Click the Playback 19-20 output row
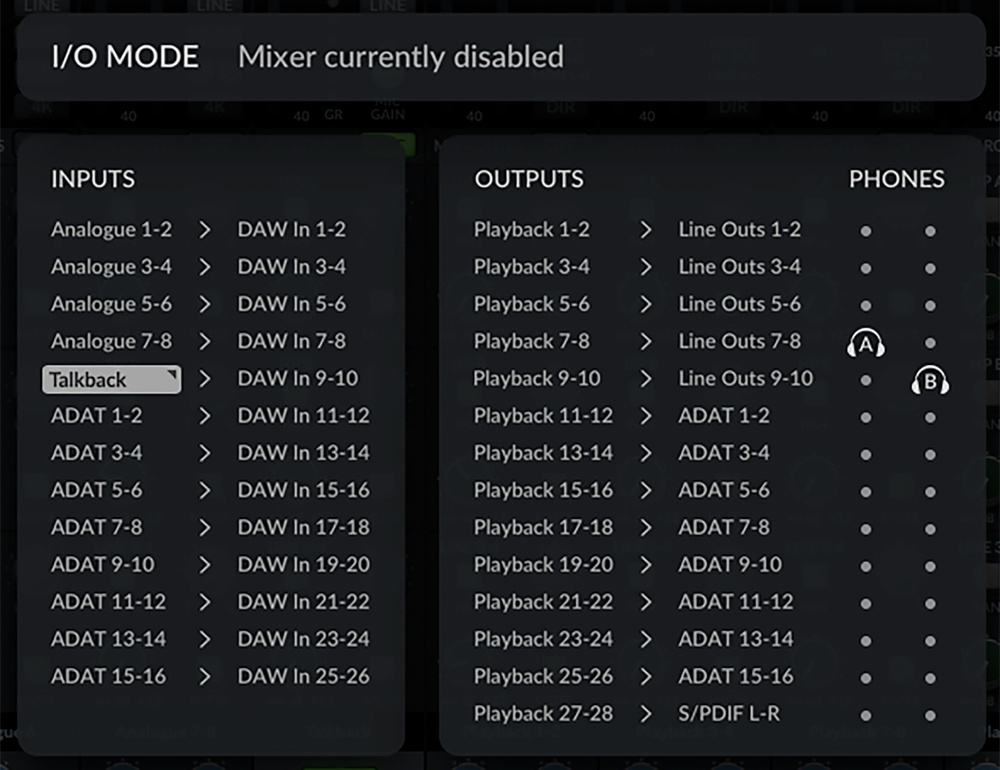Viewport: 1000px width, 770px height. [543, 565]
